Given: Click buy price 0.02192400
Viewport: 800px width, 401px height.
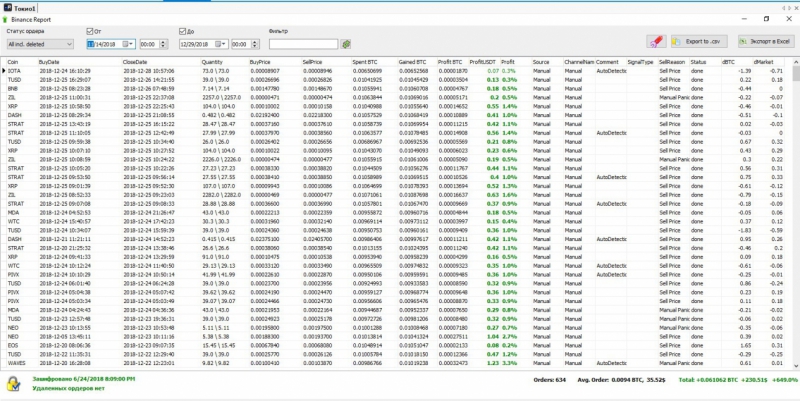Looking at the screenshot, I should (x=265, y=115).
